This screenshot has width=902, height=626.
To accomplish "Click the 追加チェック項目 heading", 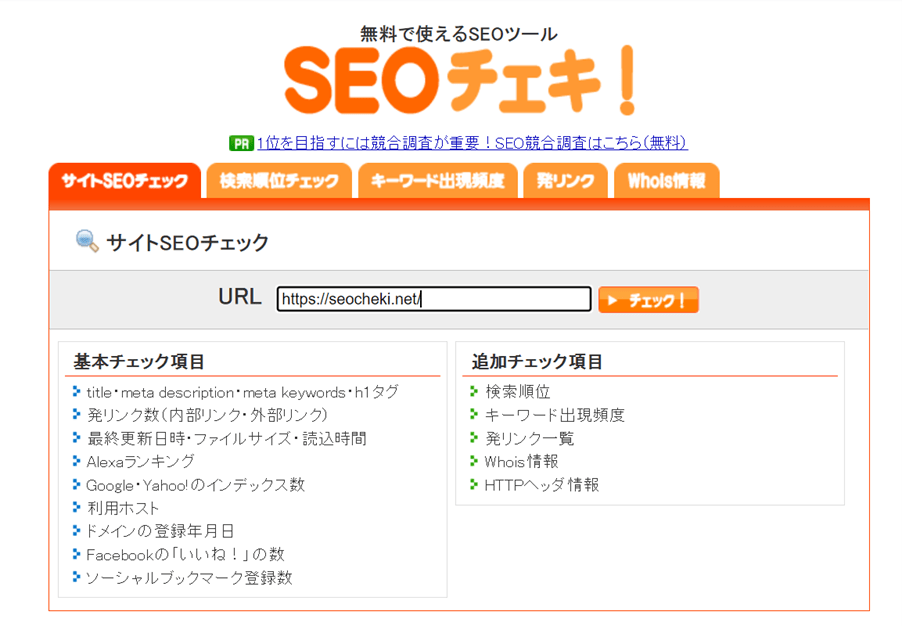I will coord(537,361).
